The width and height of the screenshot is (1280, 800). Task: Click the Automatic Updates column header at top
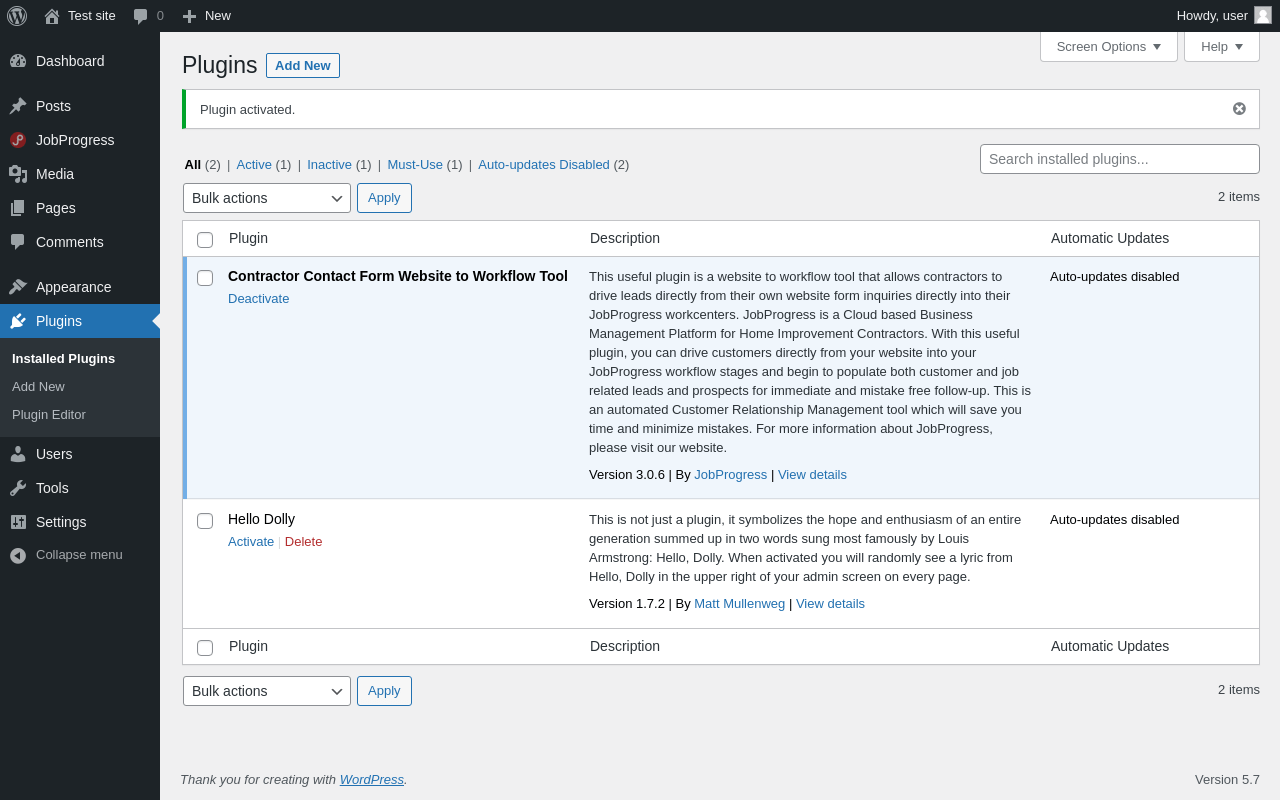1110,238
